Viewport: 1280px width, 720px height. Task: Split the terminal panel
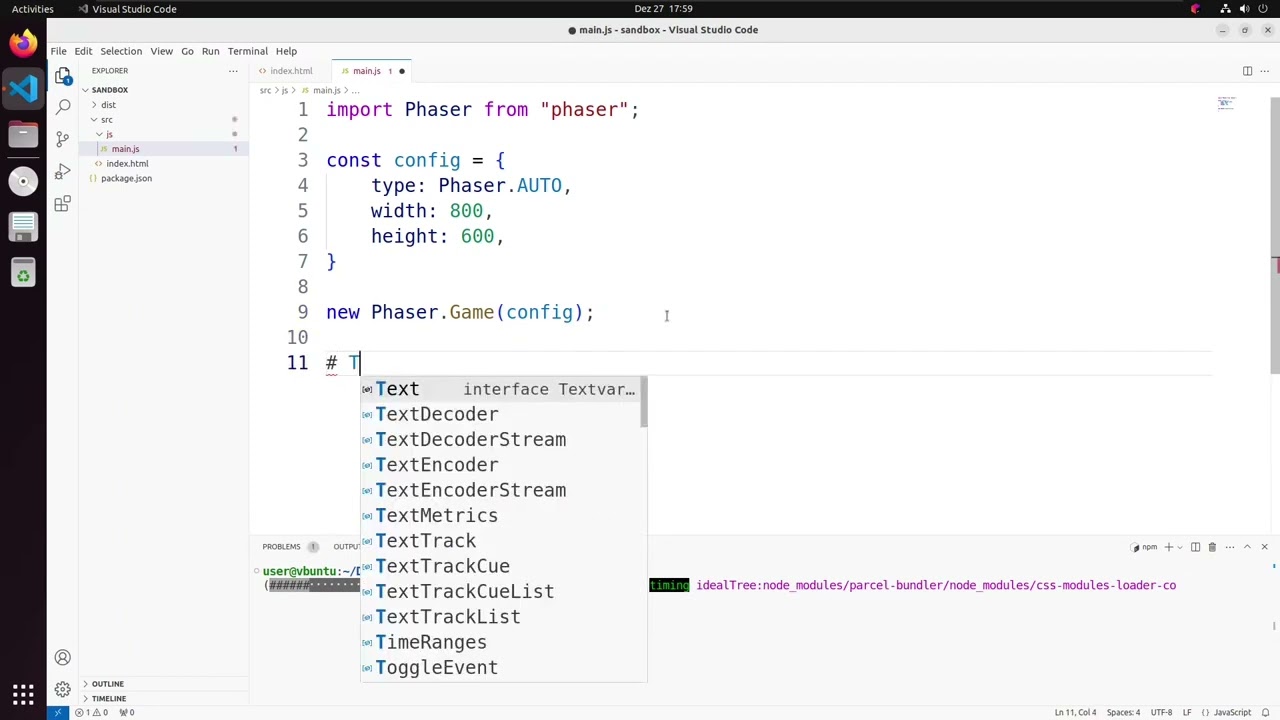coord(1195,547)
